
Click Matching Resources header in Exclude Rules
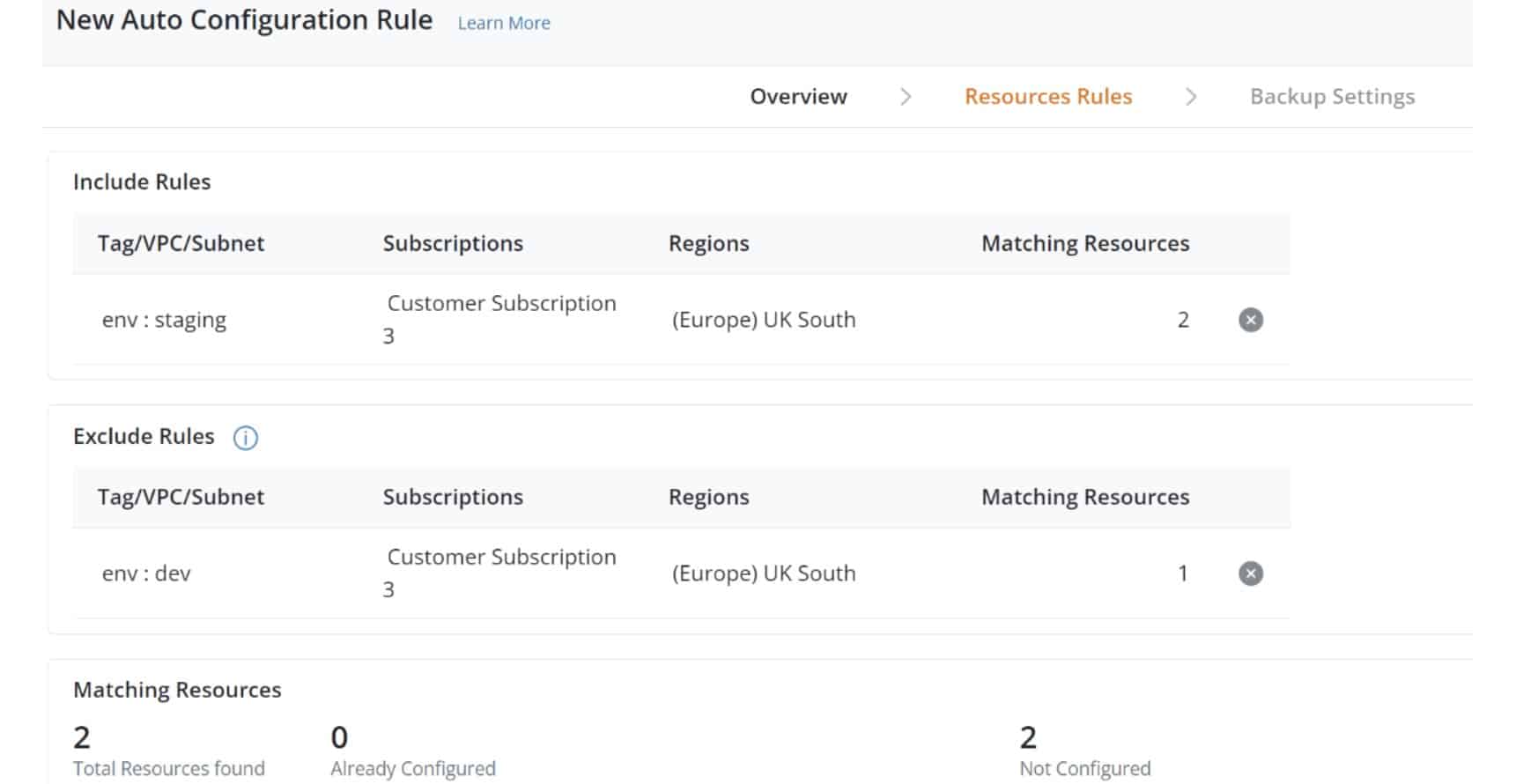tap(1085, 498)
